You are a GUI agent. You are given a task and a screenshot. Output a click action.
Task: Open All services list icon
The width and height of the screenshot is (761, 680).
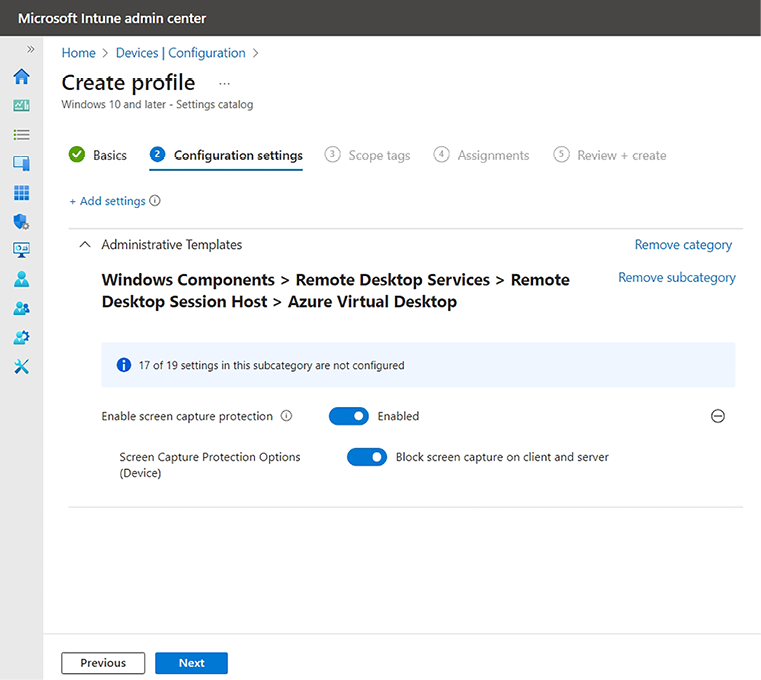(21, 134)
